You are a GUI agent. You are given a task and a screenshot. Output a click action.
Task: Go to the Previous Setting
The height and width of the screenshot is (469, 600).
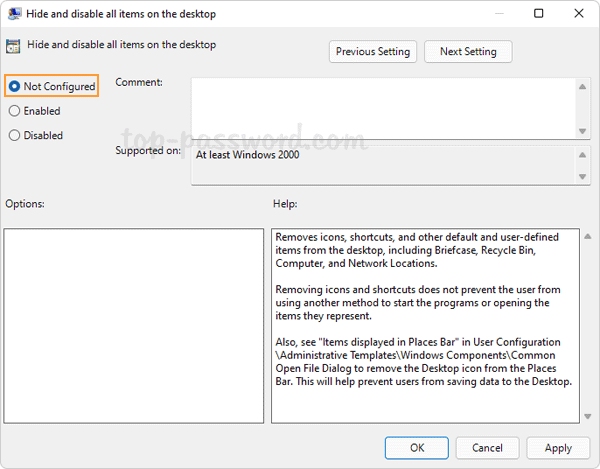click(x=373, y=52)
